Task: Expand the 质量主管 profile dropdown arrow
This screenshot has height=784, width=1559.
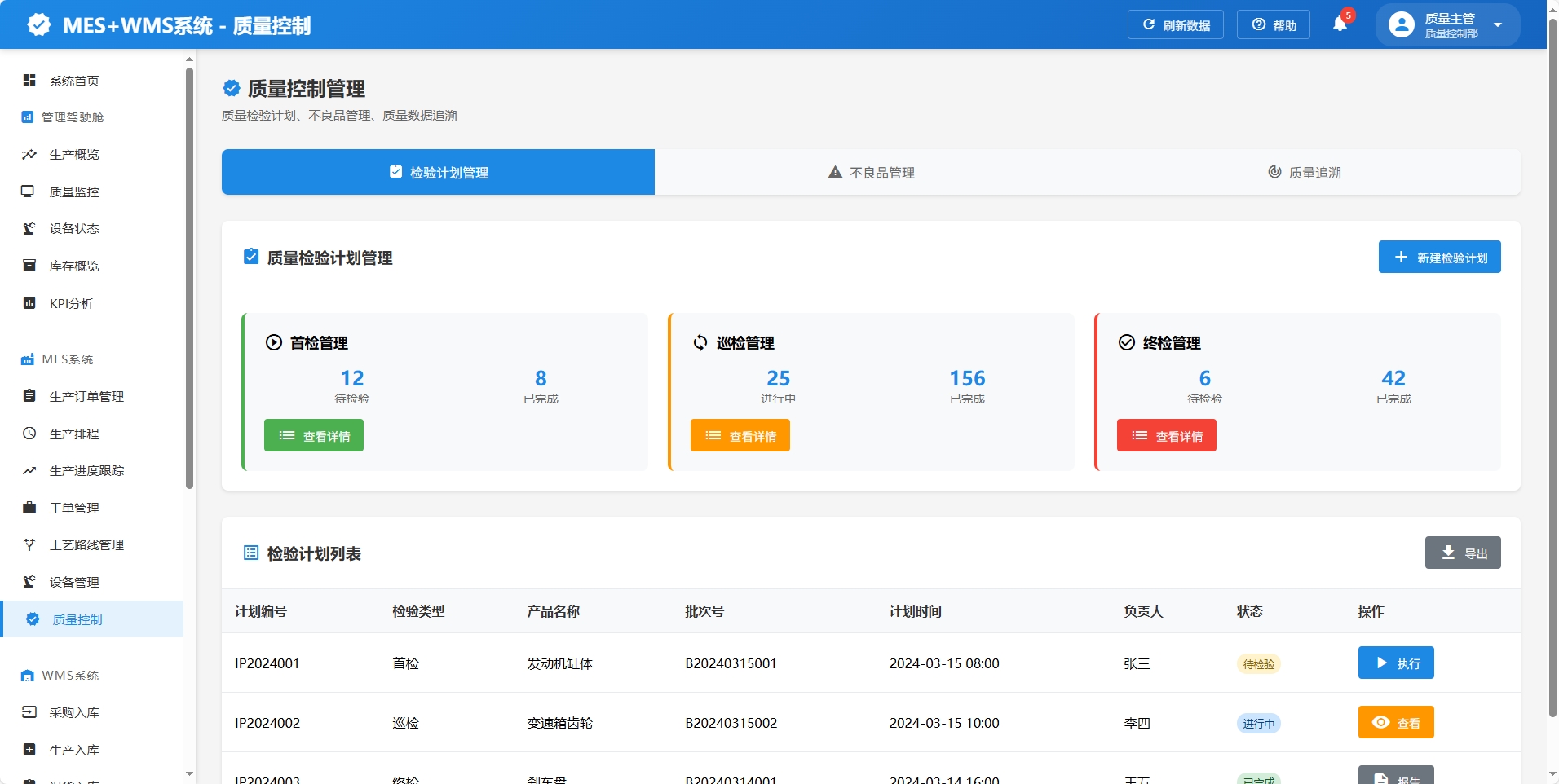Action: pyautogui.click(x=1497, y=24)
